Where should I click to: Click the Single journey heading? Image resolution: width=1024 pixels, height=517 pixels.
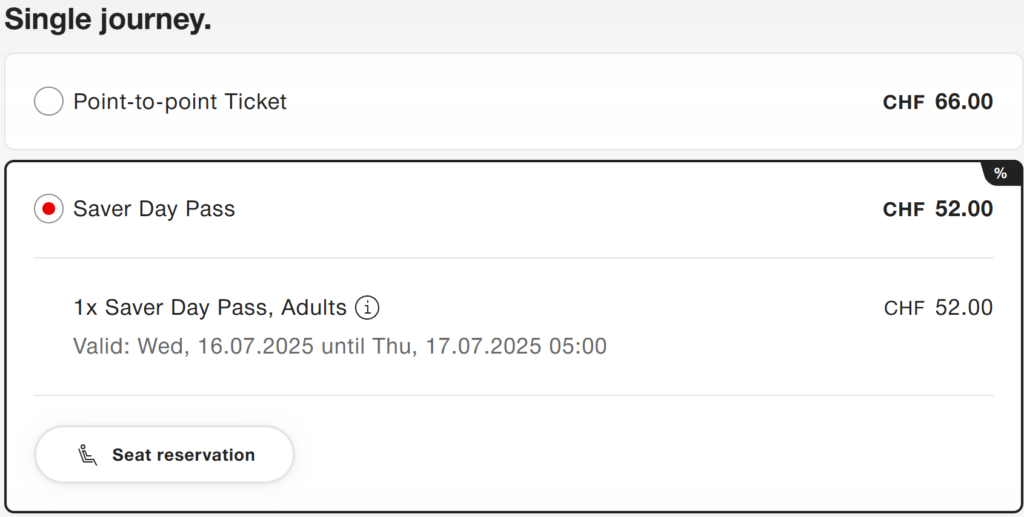pos(108,19)
